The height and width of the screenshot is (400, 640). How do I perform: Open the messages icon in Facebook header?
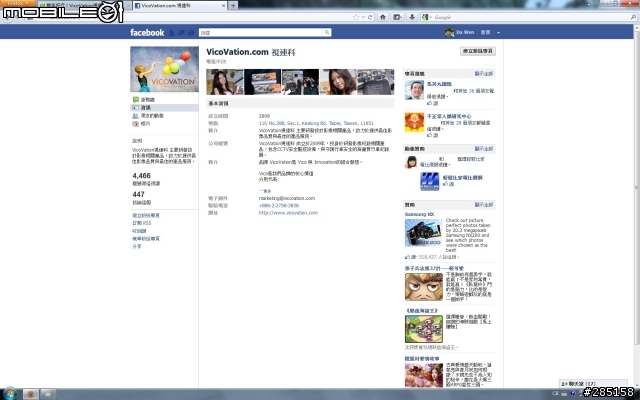[x=181, y=33]
